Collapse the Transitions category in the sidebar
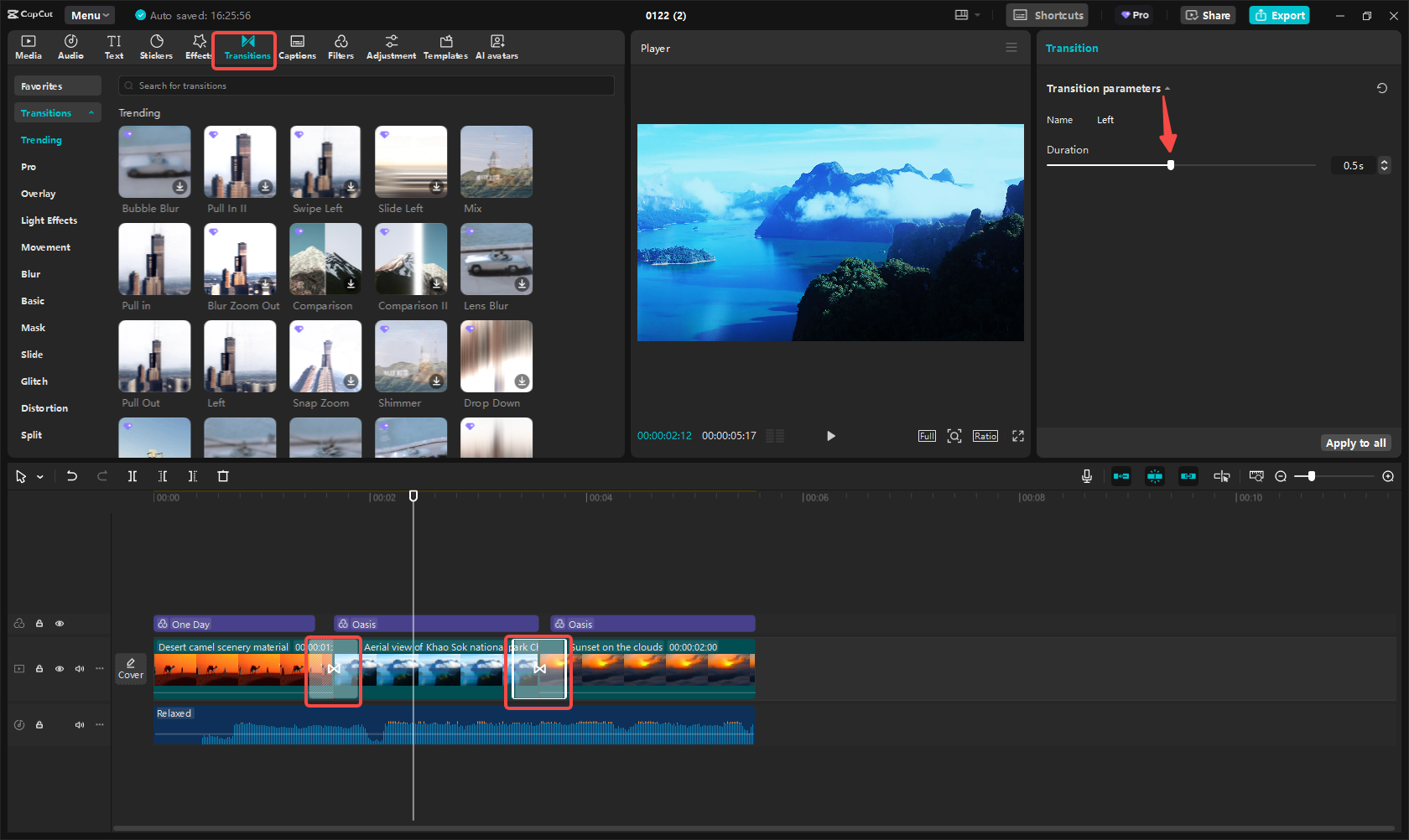The image size is (1409, 840). (x=91, y=112)
